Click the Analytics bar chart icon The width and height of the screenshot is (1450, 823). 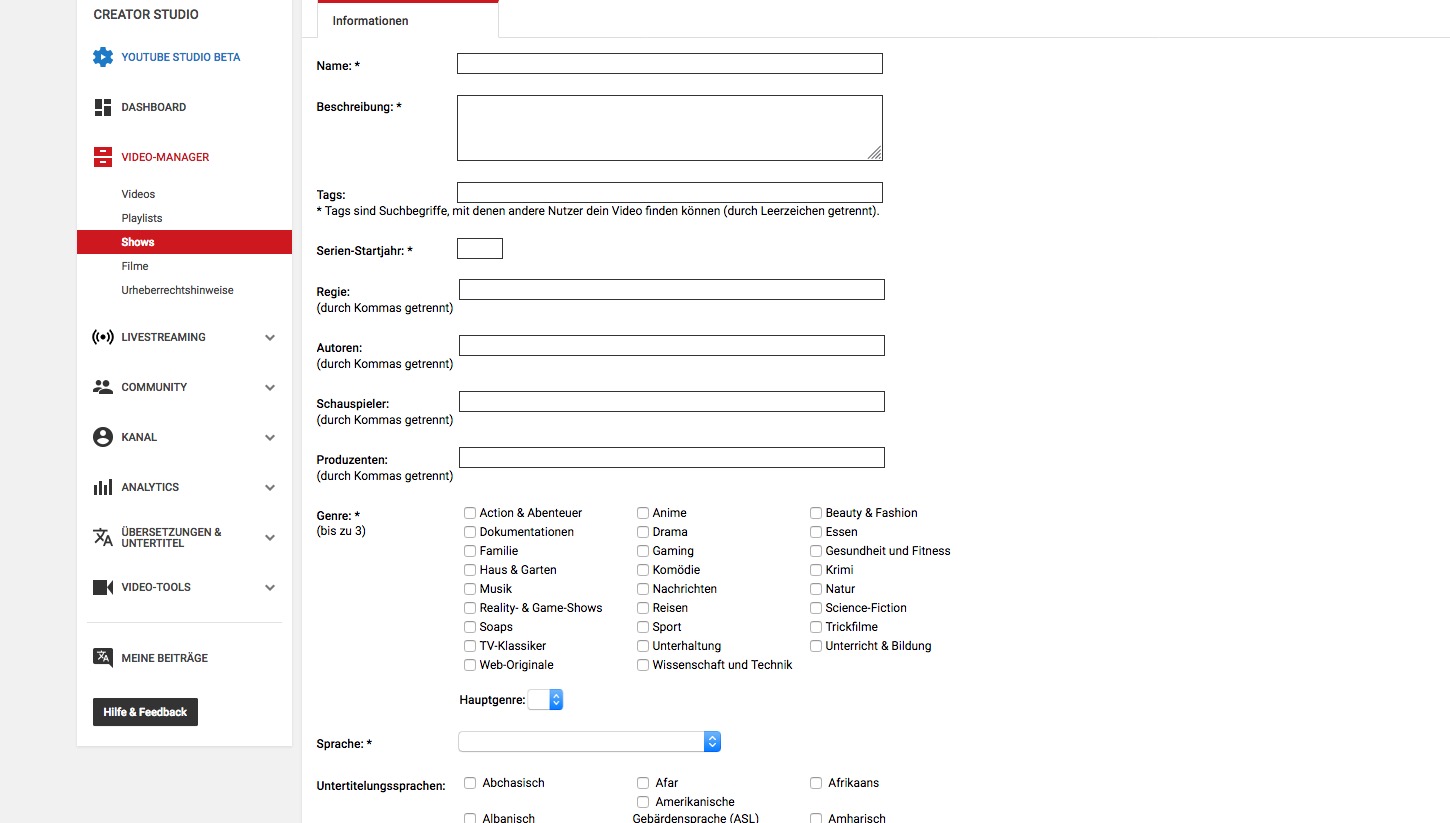[103, 487]
